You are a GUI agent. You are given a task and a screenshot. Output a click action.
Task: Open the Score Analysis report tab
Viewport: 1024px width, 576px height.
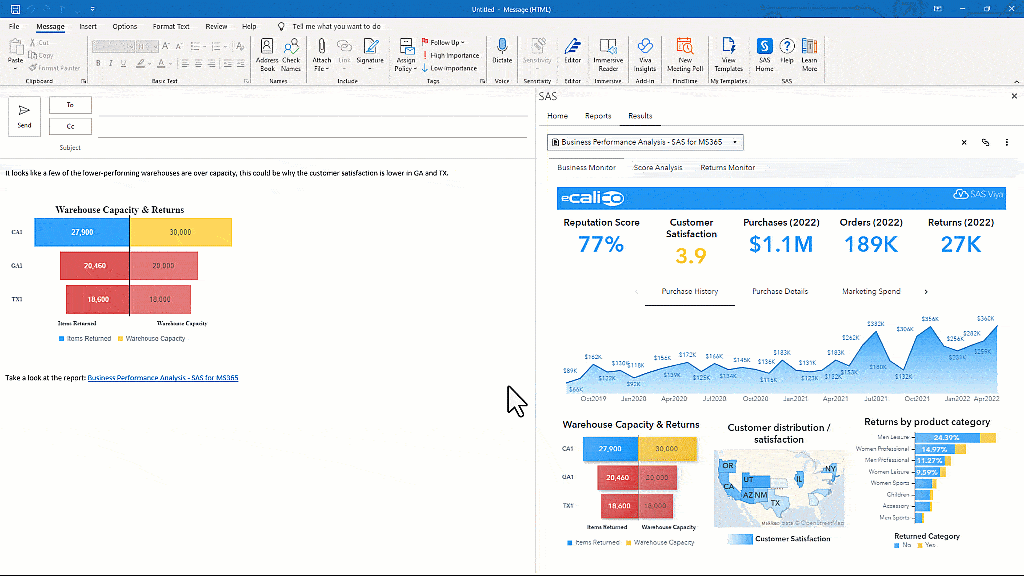pos(658,168)
